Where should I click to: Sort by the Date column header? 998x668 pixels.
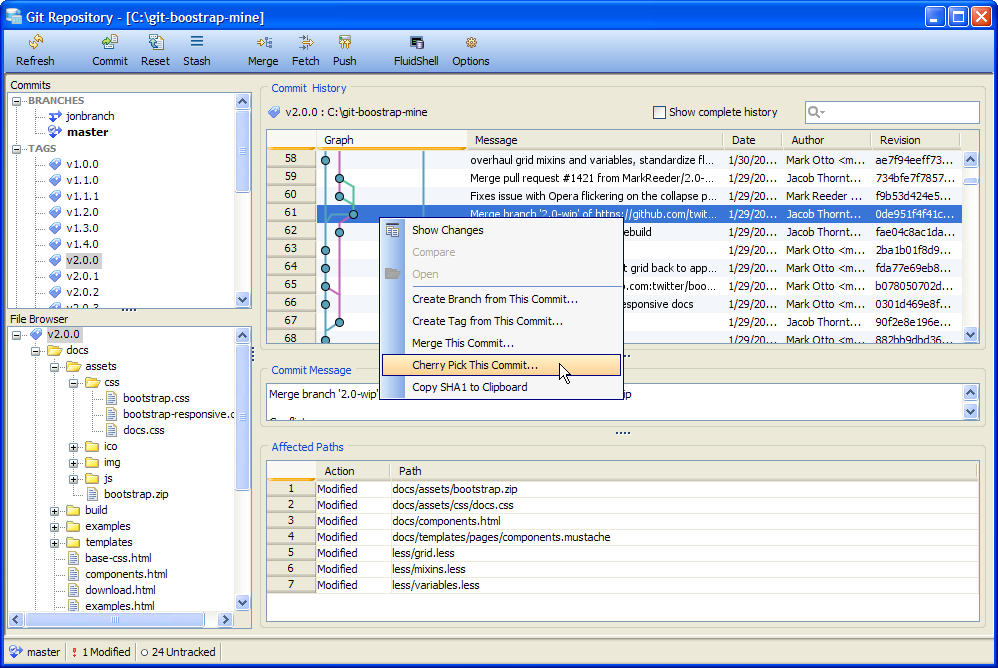[752, 140]
